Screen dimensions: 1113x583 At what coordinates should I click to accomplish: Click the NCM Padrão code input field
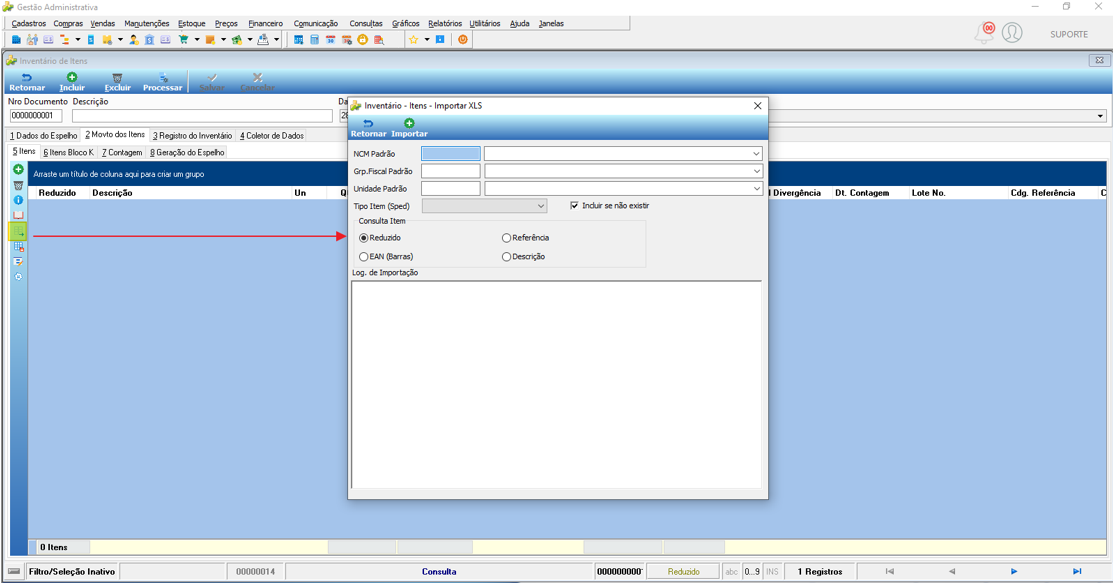[451, 153]
